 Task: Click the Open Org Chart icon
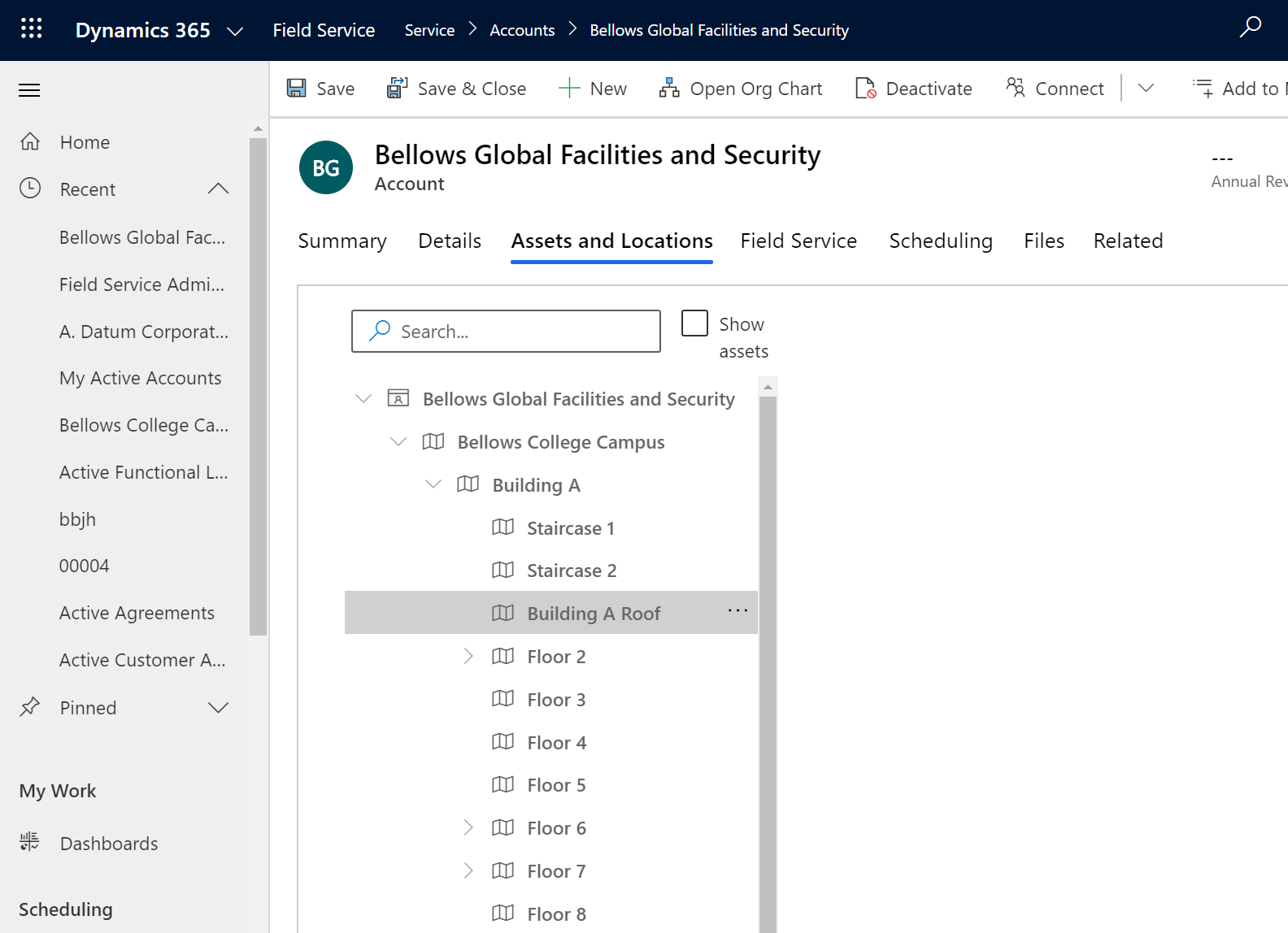coord(669,88)
